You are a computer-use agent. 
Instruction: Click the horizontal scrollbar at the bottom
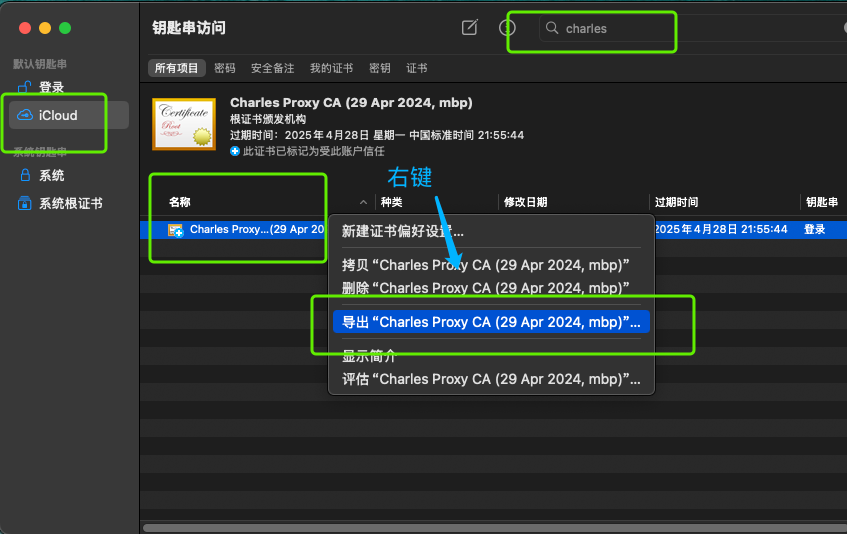click(x=494, y=528)
